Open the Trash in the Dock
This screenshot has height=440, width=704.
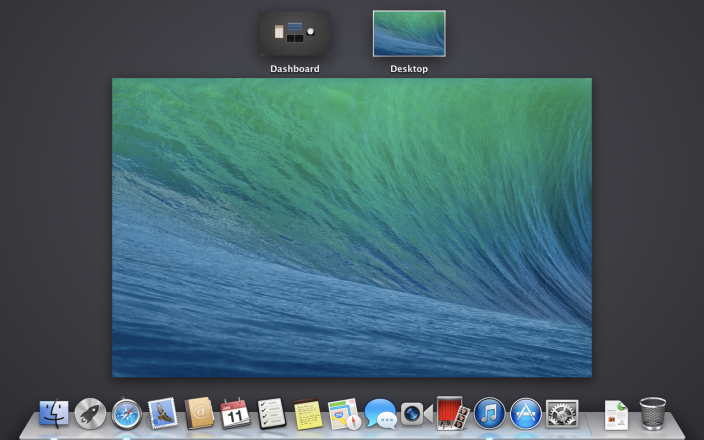653,413
